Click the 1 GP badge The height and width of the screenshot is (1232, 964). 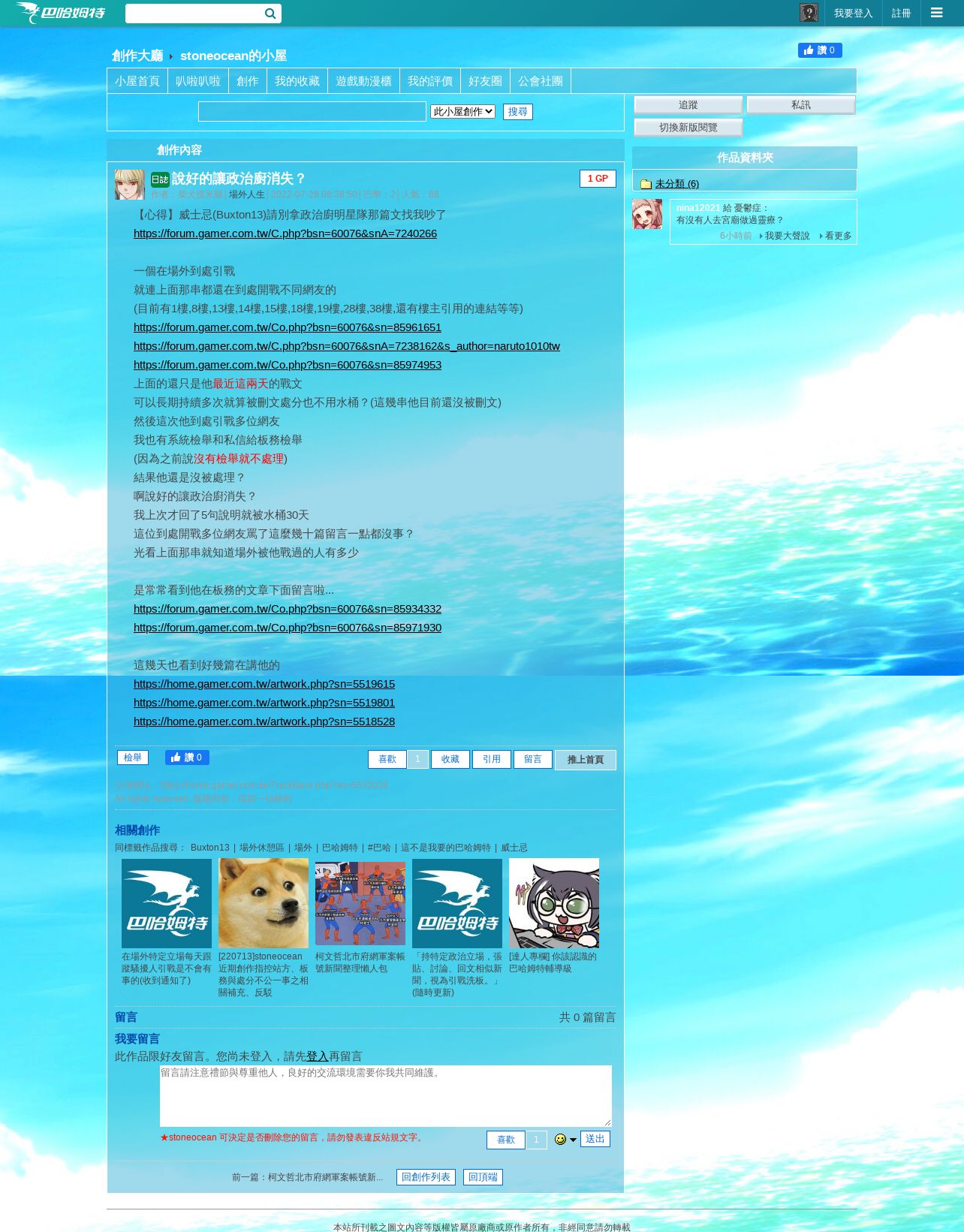(598, 179)
